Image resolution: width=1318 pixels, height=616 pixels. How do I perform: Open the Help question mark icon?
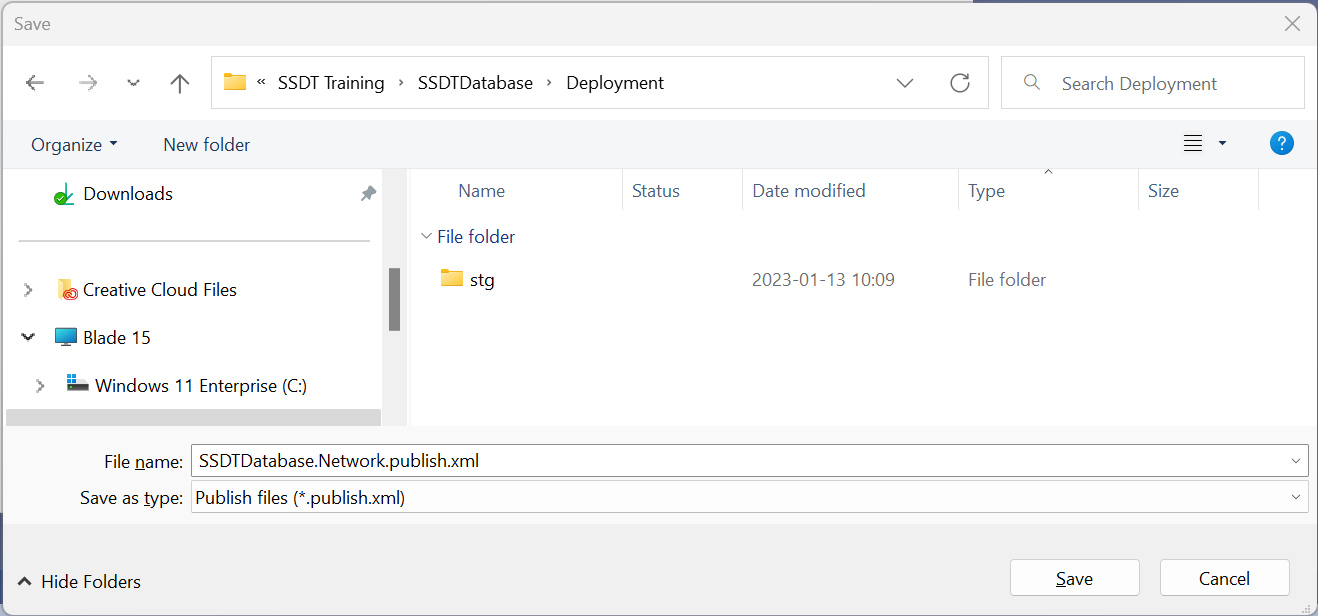tap(1281, 144)
